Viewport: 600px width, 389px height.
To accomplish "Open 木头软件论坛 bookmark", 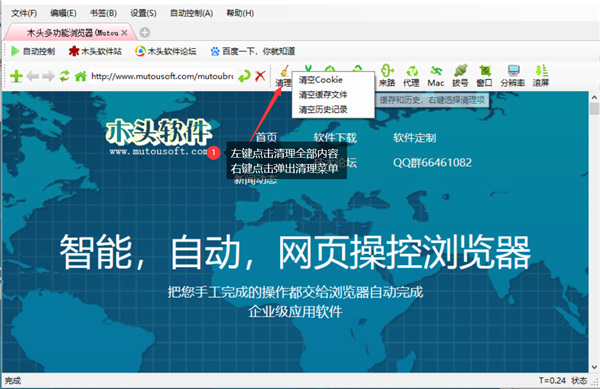I will pos(166,51).
